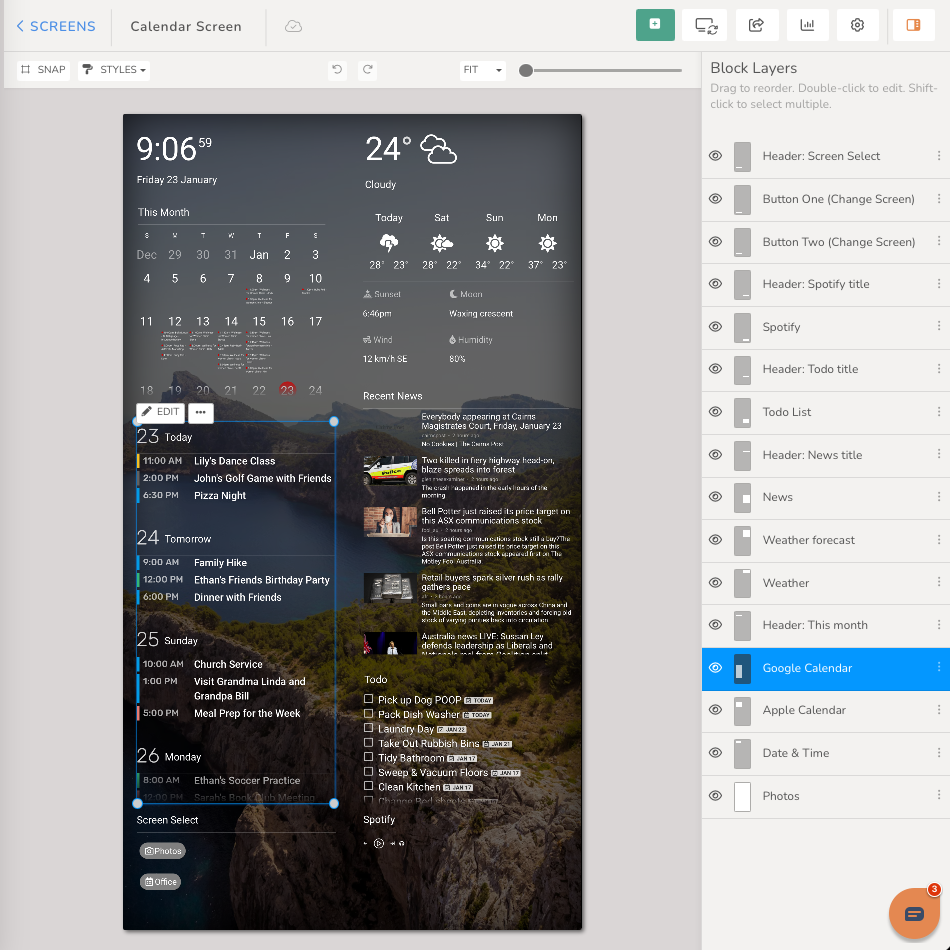Open the settings gear icon

point(857,24)
